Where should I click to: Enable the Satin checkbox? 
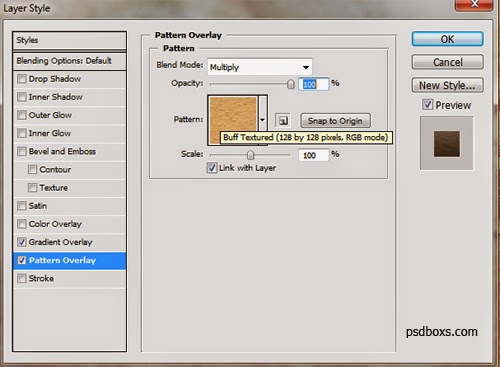tap(22, 206)
